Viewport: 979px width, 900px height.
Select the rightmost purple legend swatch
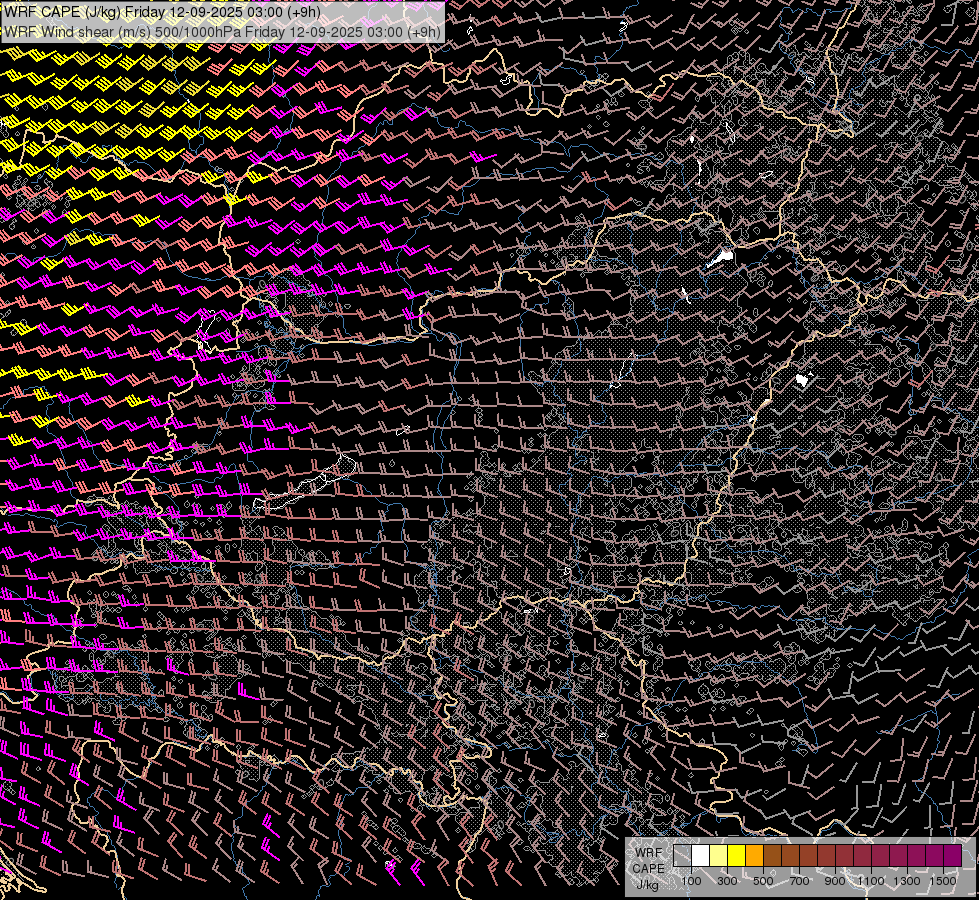point(952,856)
